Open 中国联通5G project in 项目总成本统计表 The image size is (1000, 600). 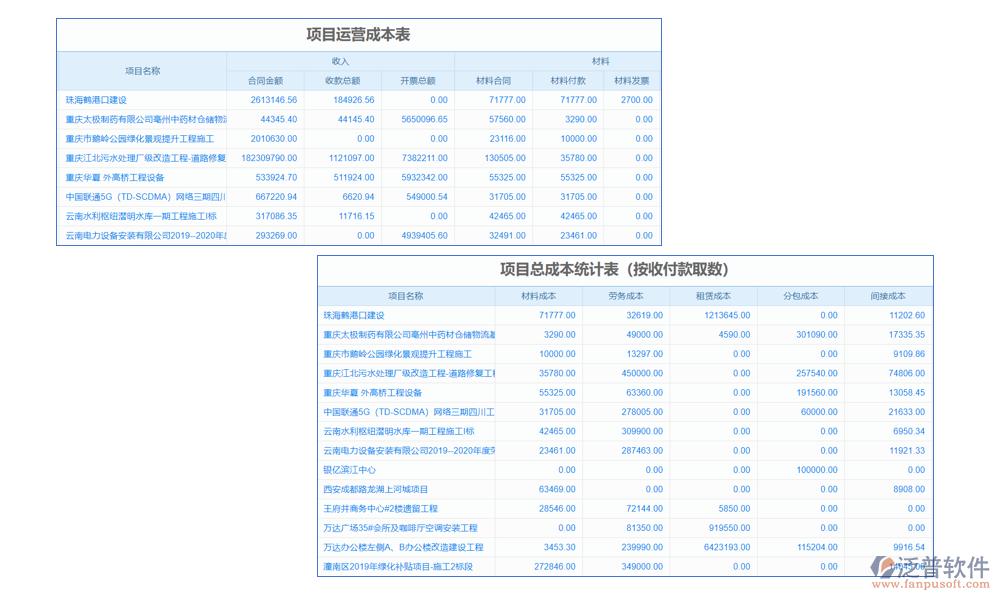pos(409,412)
